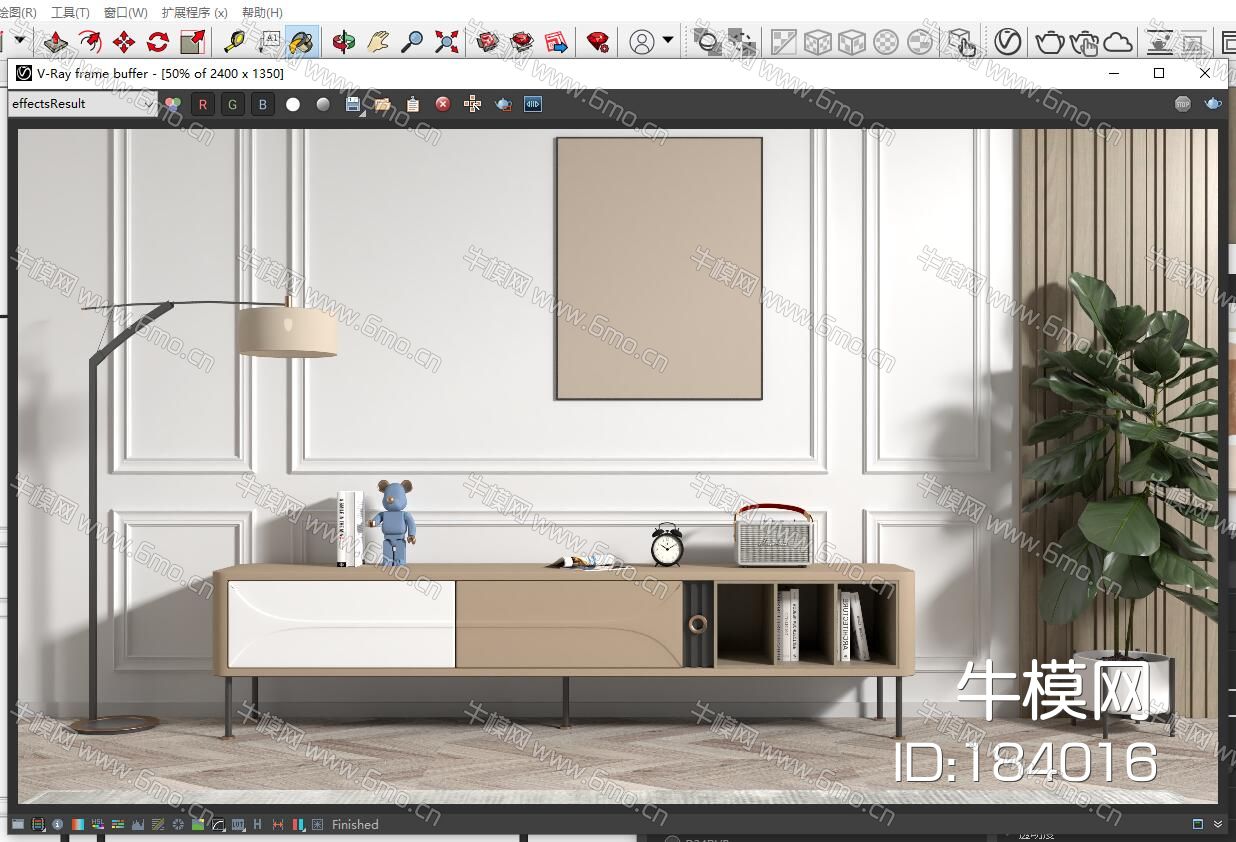Select the SketchUp Zoom magnifier tool
The height and width of the screenshot is (842, 1236).
point(411,42)
